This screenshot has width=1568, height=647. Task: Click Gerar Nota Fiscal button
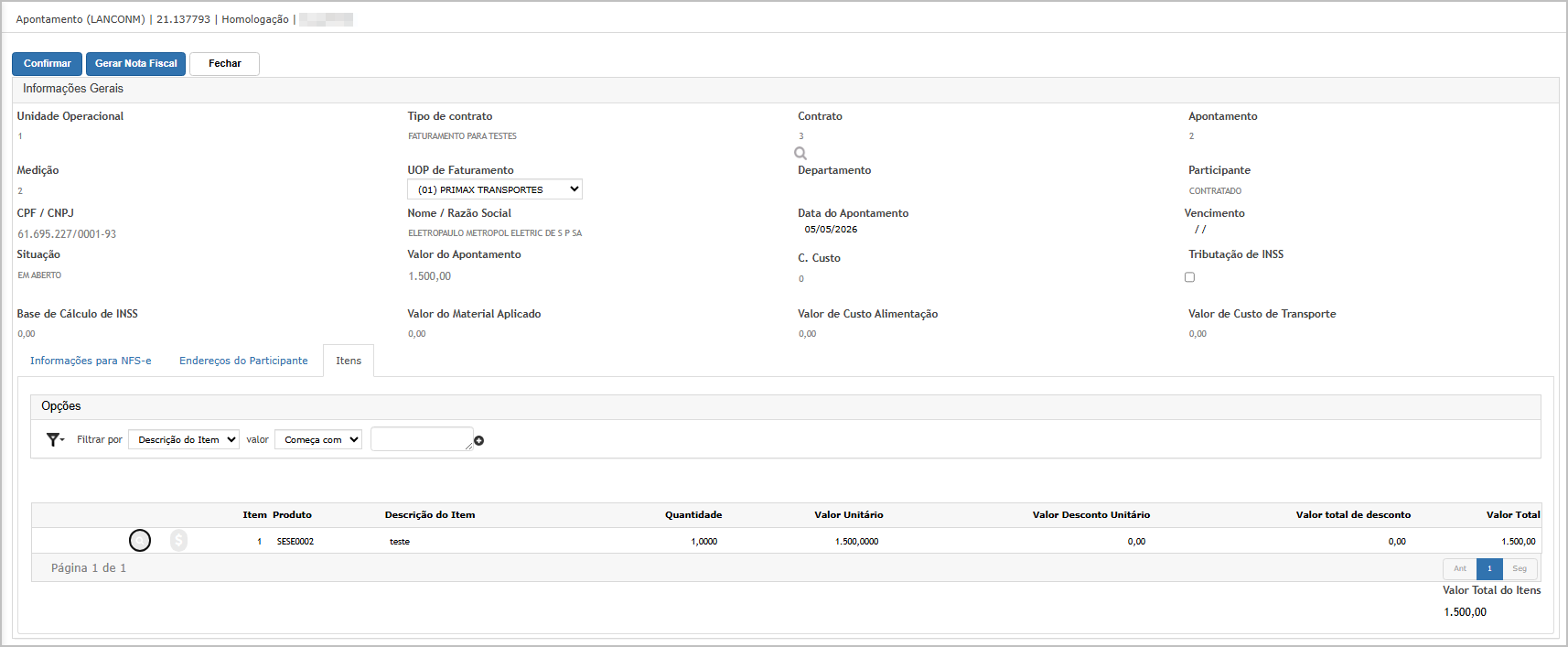click(x=135, y=64)
